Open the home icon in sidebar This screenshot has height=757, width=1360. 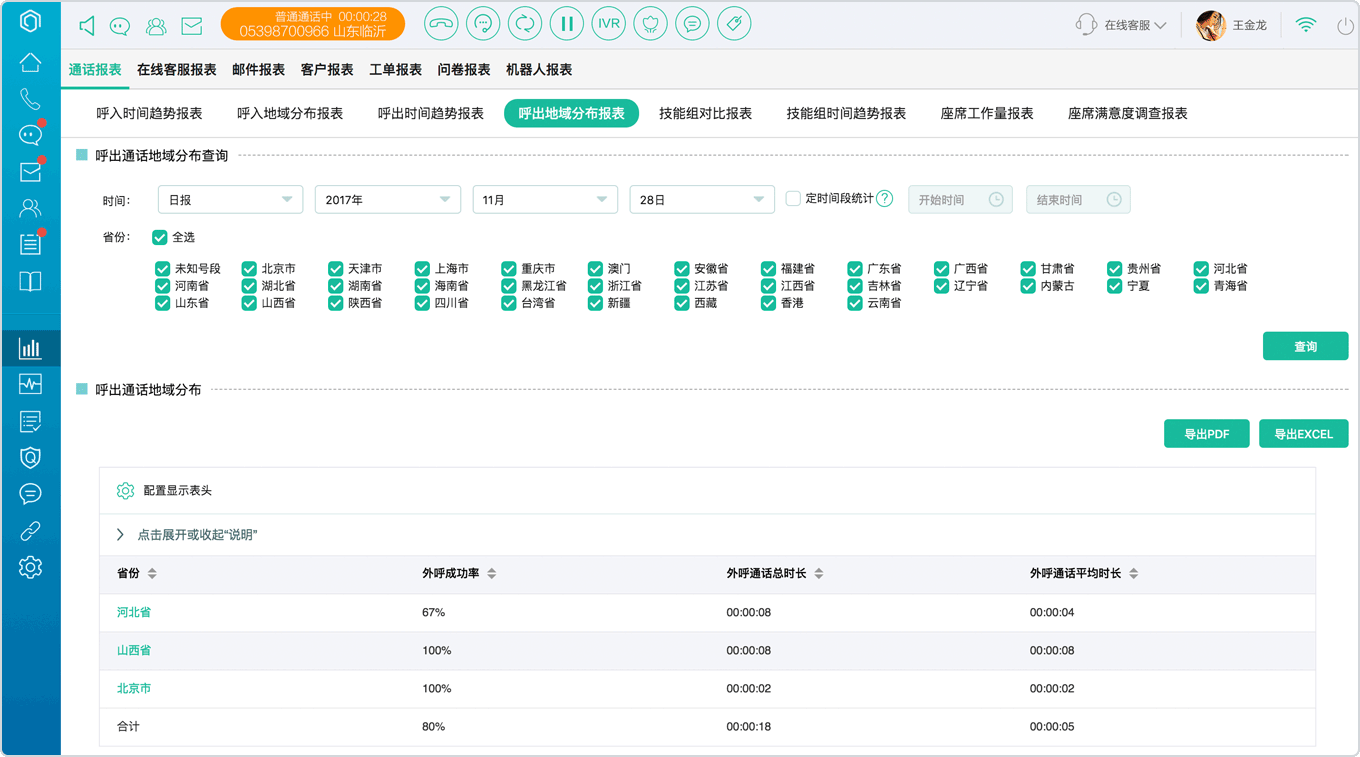30,62
